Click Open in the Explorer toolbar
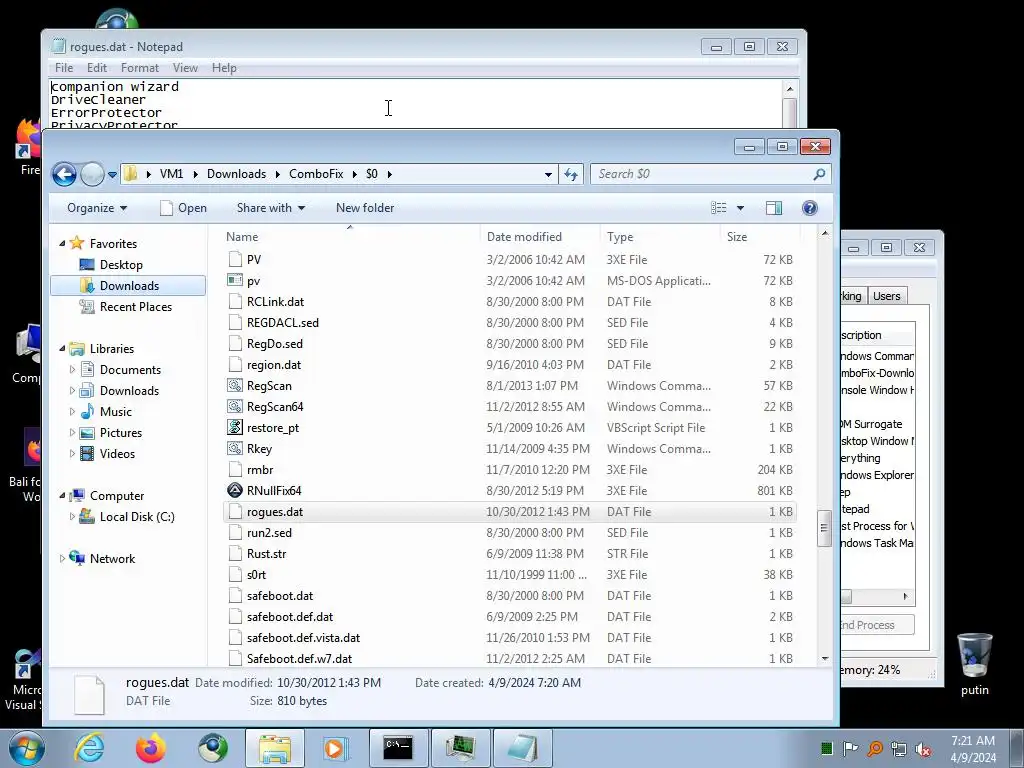1024x768 pixels. pos(184,208)
